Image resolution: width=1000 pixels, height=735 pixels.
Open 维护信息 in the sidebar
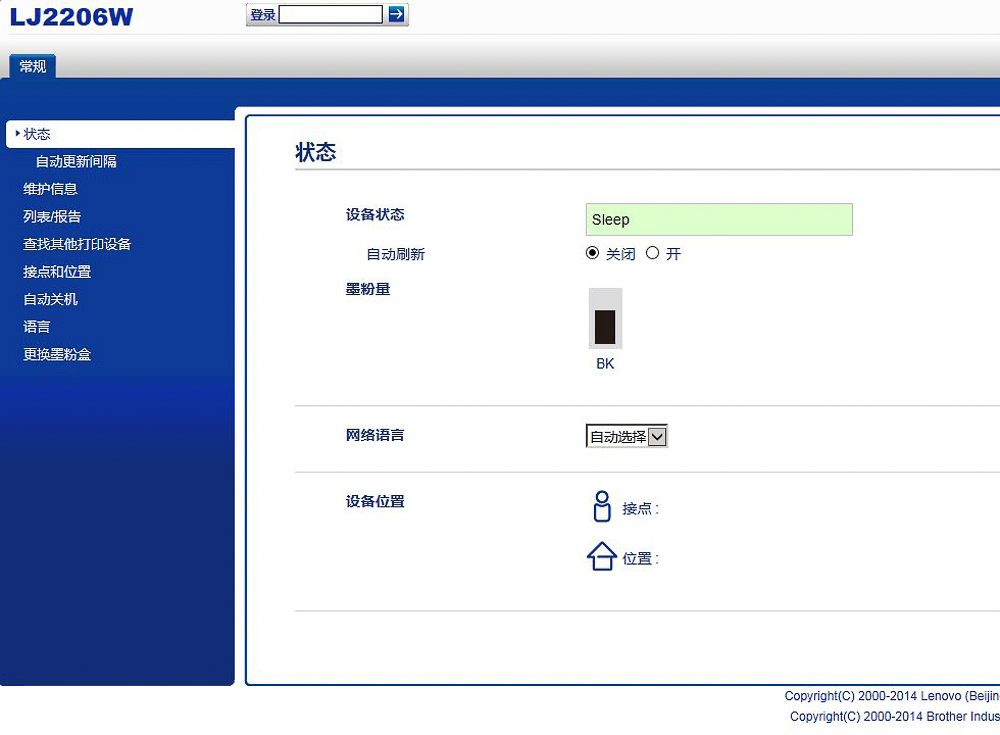(x=53, y=188)
